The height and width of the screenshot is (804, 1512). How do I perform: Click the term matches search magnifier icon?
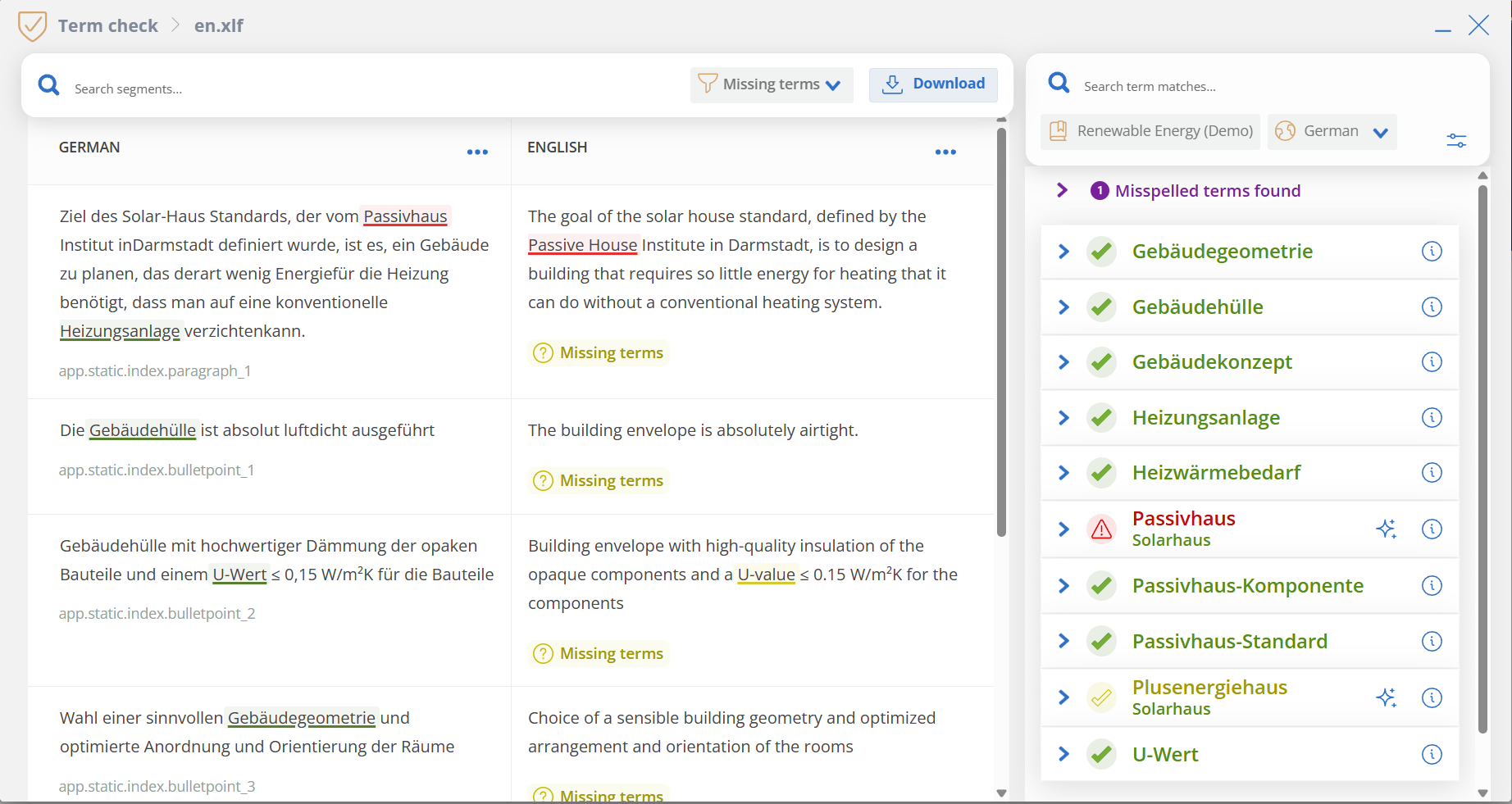point(1059,83)
